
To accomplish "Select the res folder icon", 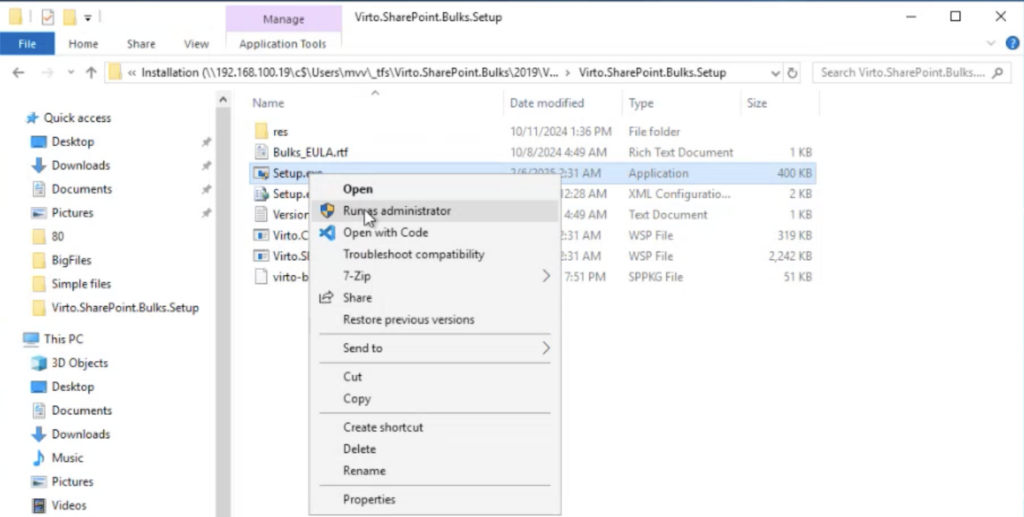I will coord(261,131).
